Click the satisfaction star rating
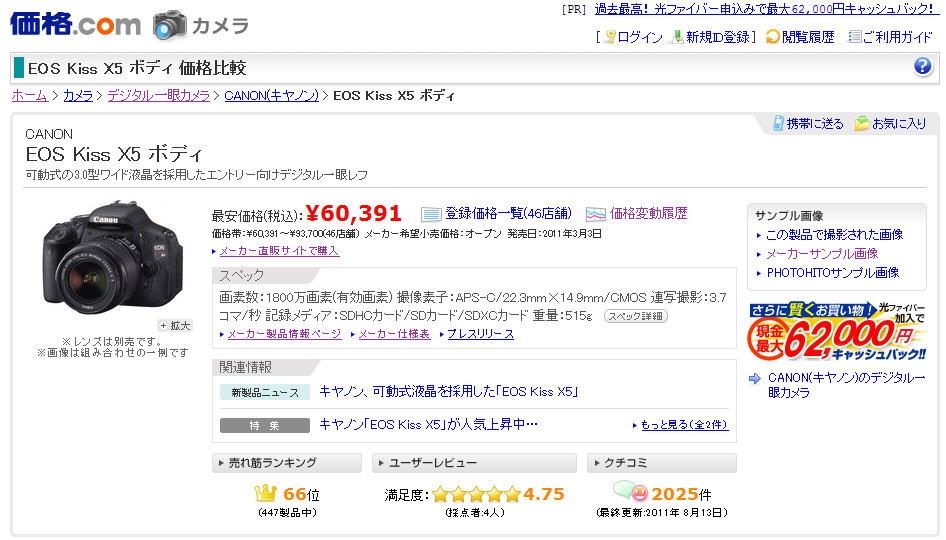The height and width of the screenshot is (540, 946). [x=476, y=495]
